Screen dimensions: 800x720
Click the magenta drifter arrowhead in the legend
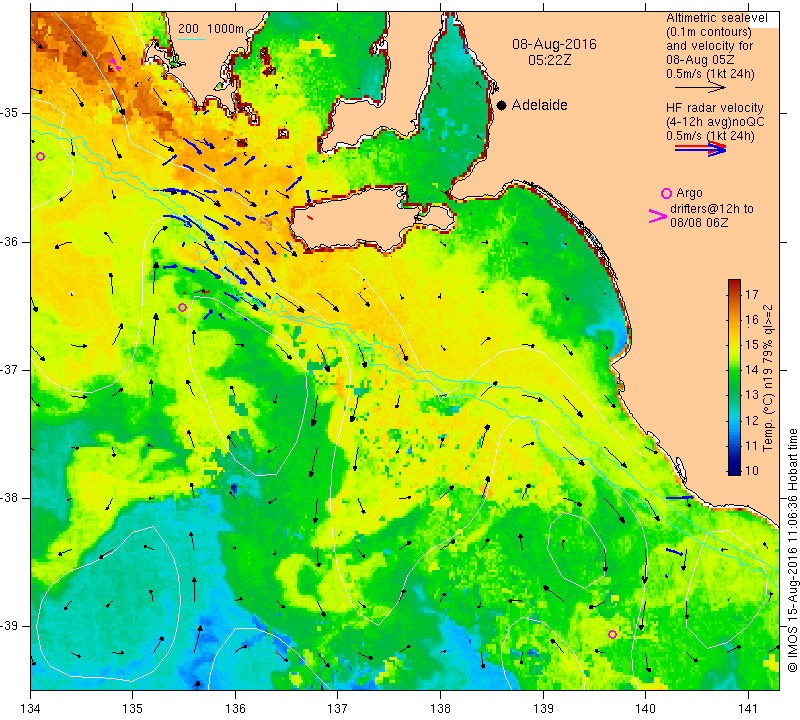(657, 216)
